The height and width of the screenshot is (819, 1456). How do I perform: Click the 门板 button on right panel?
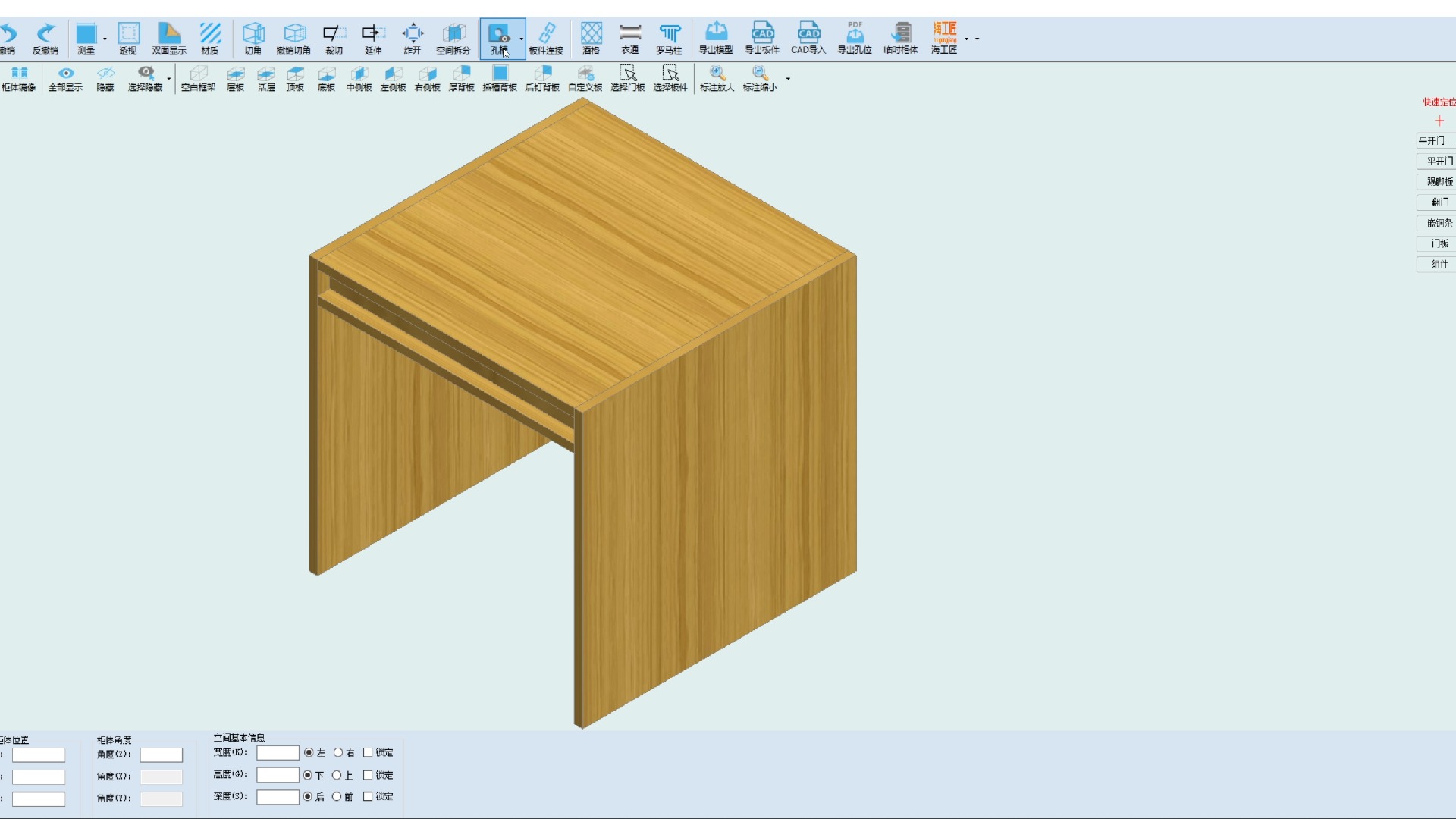[x=1439, y=243]
